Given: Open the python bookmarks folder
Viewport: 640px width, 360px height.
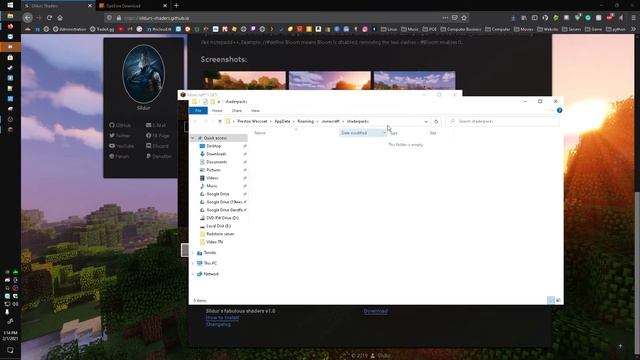Looking at the screenshot, I should 616,29.
